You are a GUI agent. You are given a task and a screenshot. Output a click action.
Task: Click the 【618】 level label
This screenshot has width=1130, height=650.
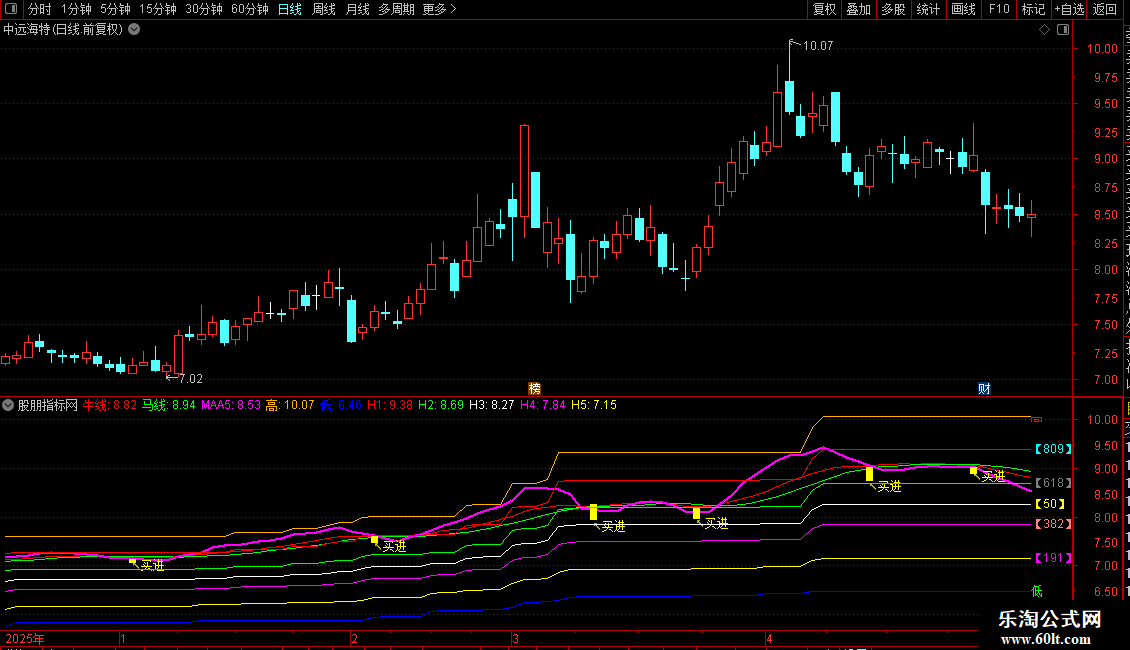coord(1053,483)
